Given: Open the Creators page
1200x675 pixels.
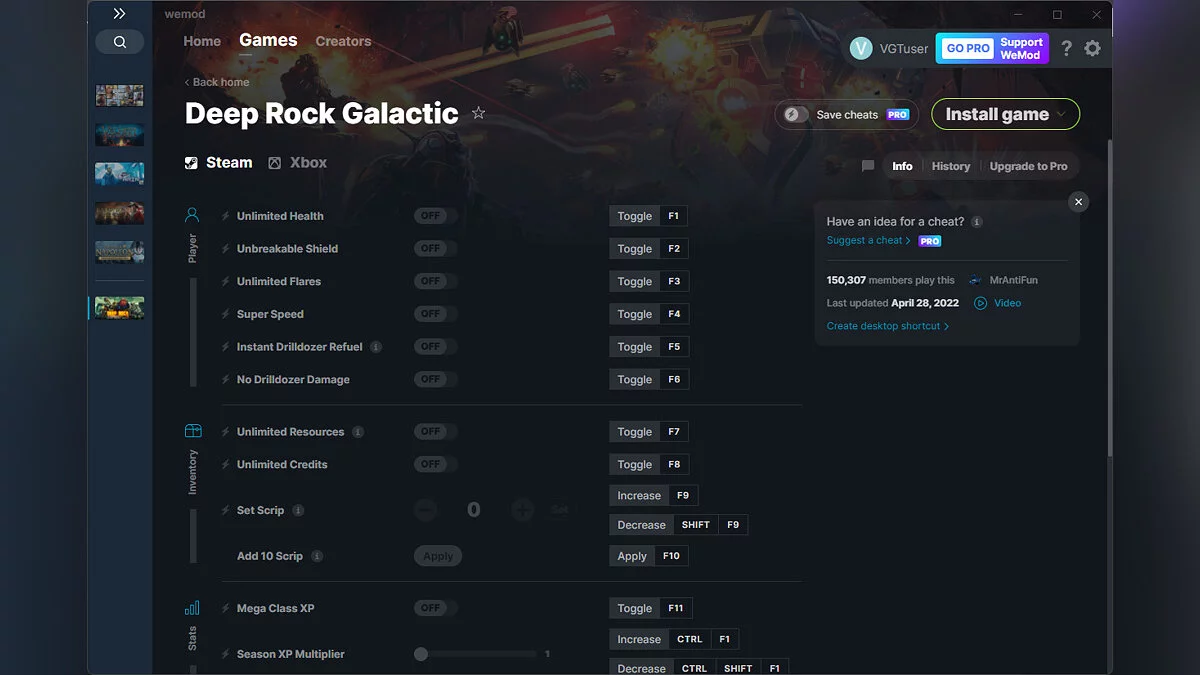Looking at the screenshot, I should pos(343,41).
